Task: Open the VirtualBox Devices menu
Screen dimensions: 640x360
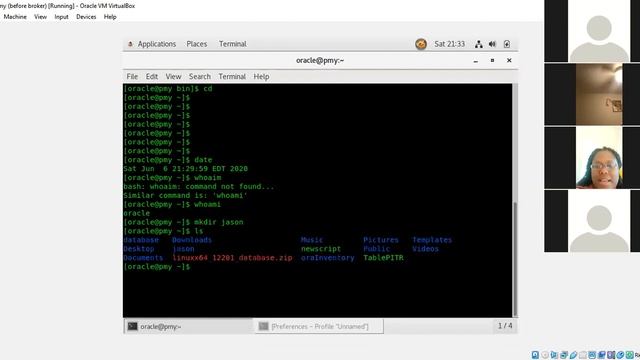Action: pyautogui.click(x=86, y=17)
